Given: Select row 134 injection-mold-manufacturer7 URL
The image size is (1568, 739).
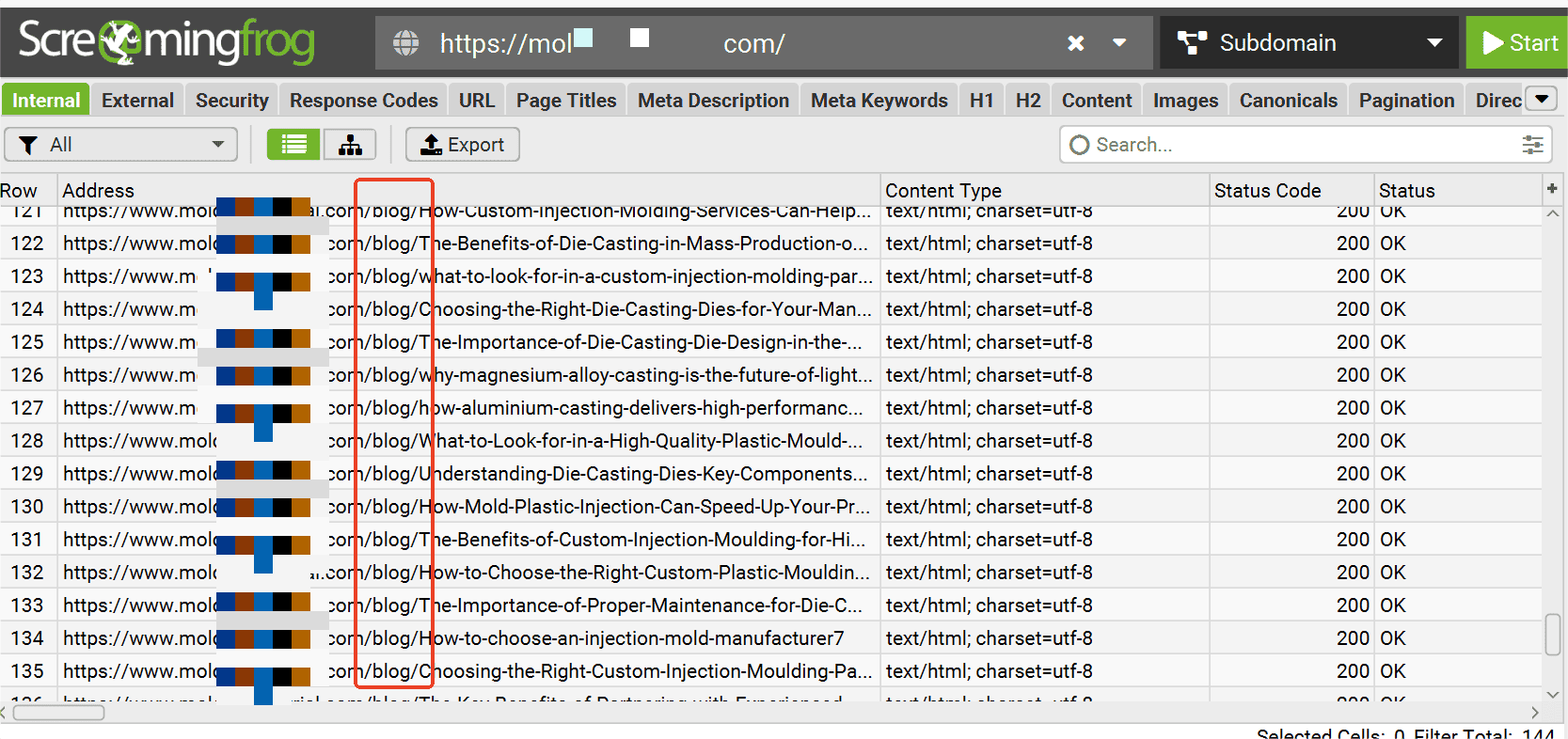Looking at the screenshot, I should tap(468, 638).
